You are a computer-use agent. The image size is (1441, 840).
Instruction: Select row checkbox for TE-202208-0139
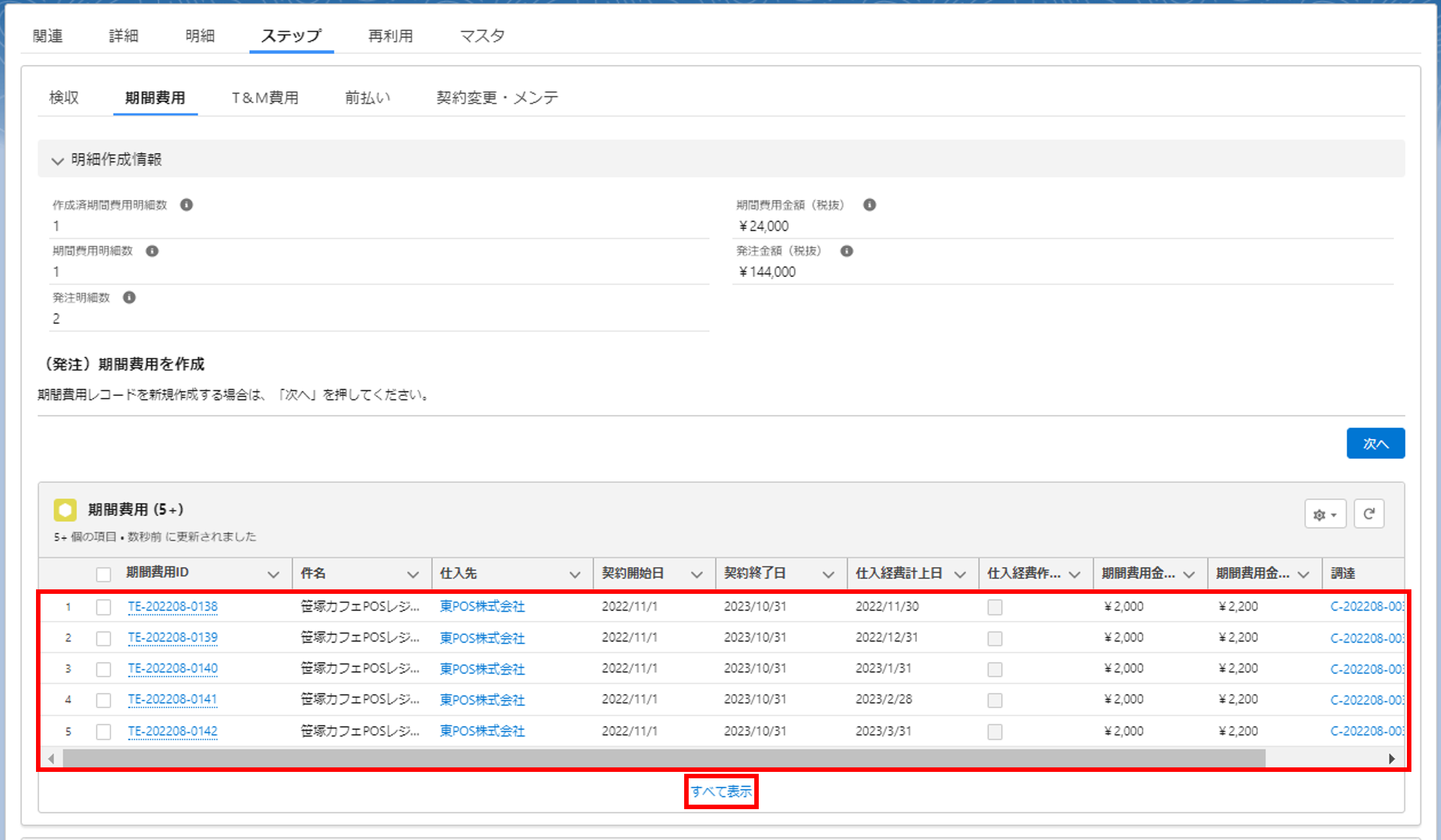coord(104,638)
